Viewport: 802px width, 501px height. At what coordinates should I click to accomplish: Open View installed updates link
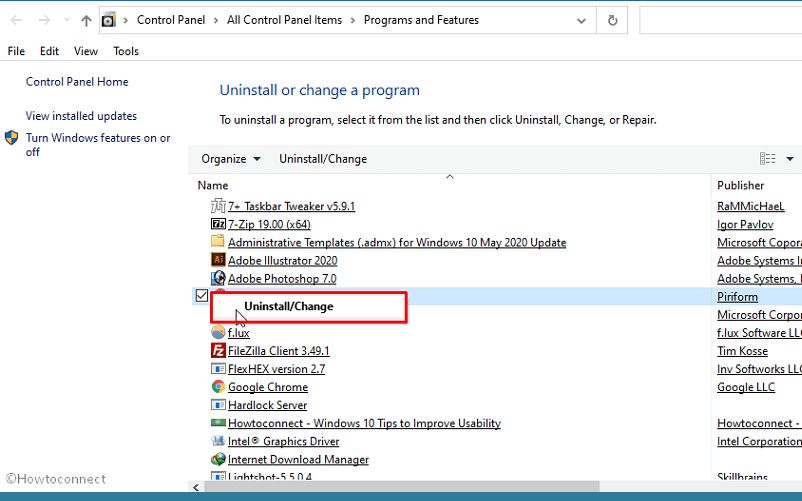[81, 116]
